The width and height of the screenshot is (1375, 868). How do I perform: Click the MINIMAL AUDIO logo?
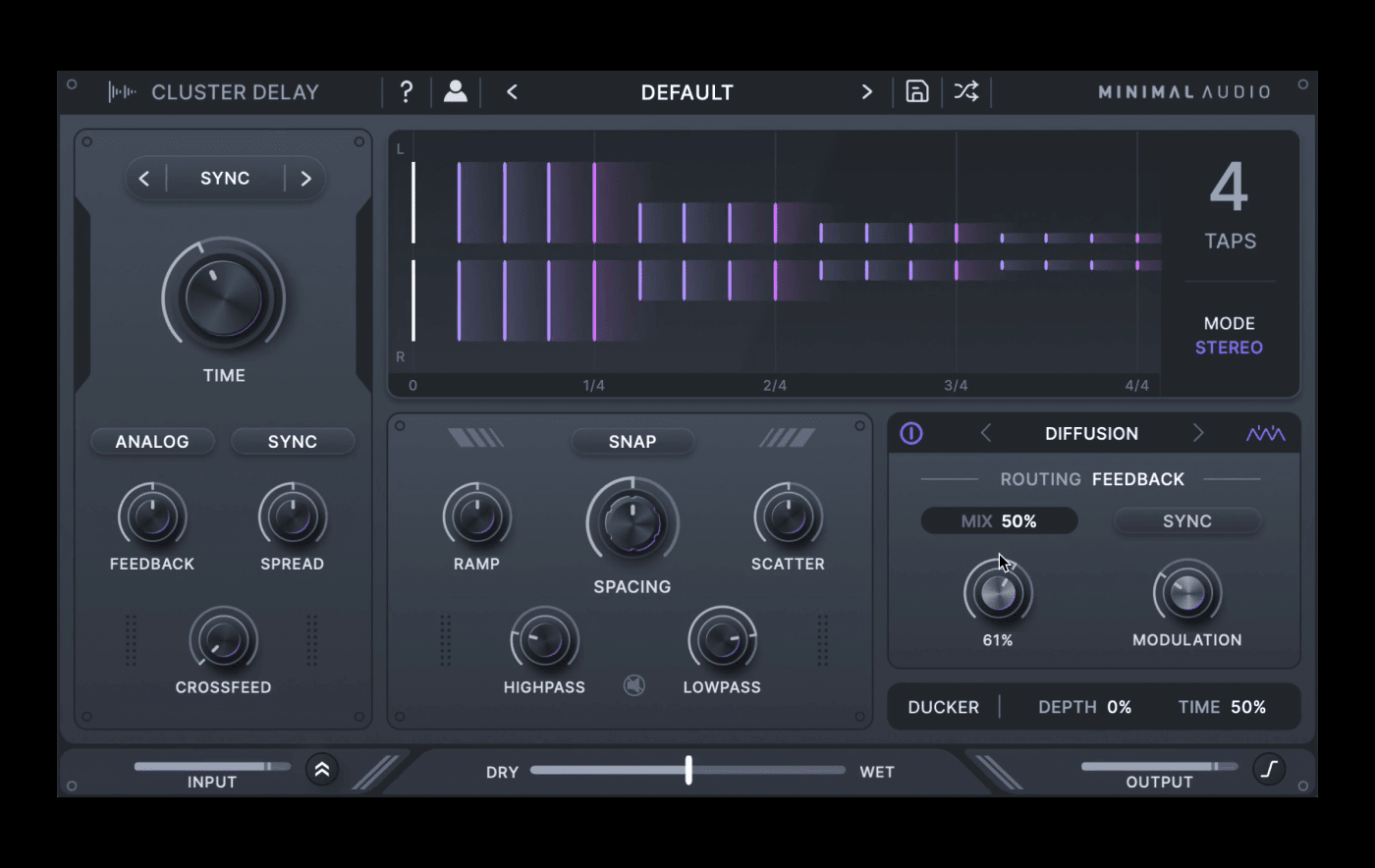click(1184, 92)
